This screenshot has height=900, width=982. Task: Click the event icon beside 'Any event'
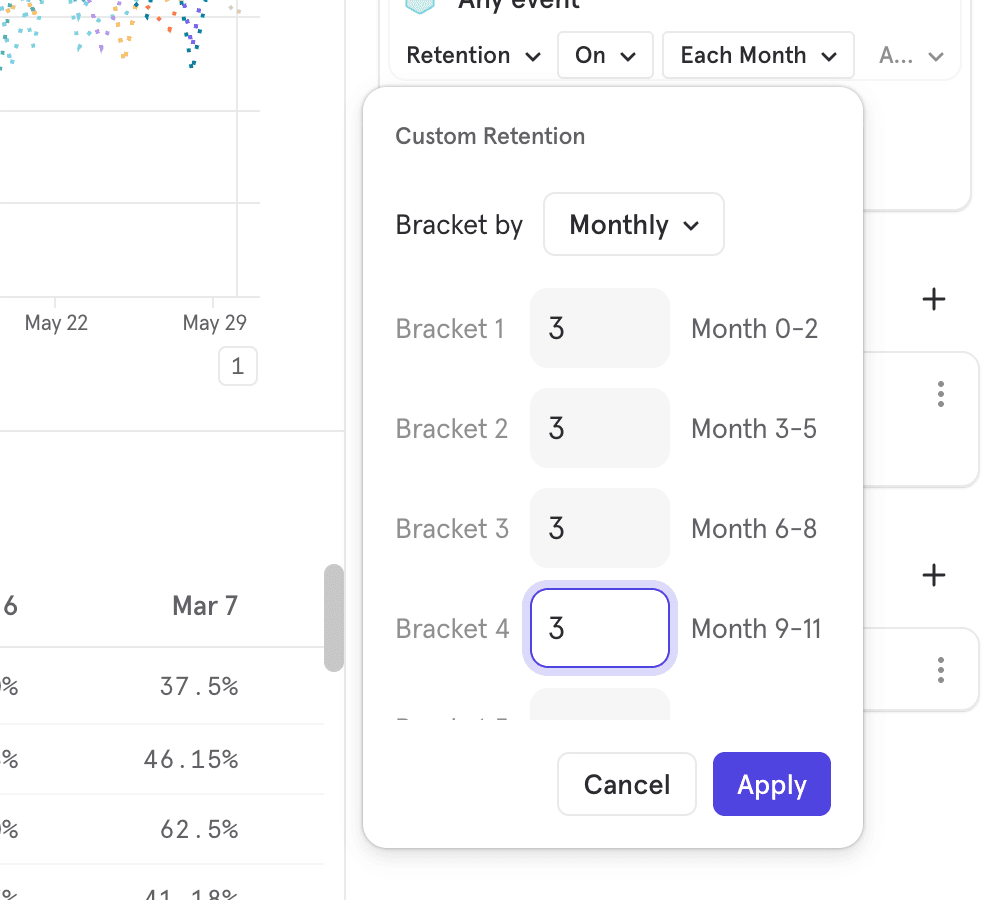421,5
